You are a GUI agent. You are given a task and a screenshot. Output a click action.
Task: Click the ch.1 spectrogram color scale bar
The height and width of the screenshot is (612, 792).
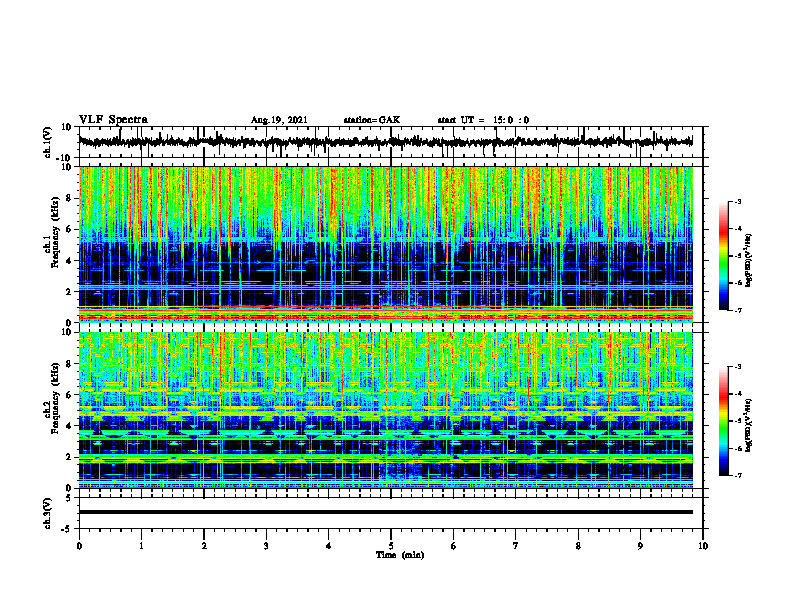pos(724,256)
